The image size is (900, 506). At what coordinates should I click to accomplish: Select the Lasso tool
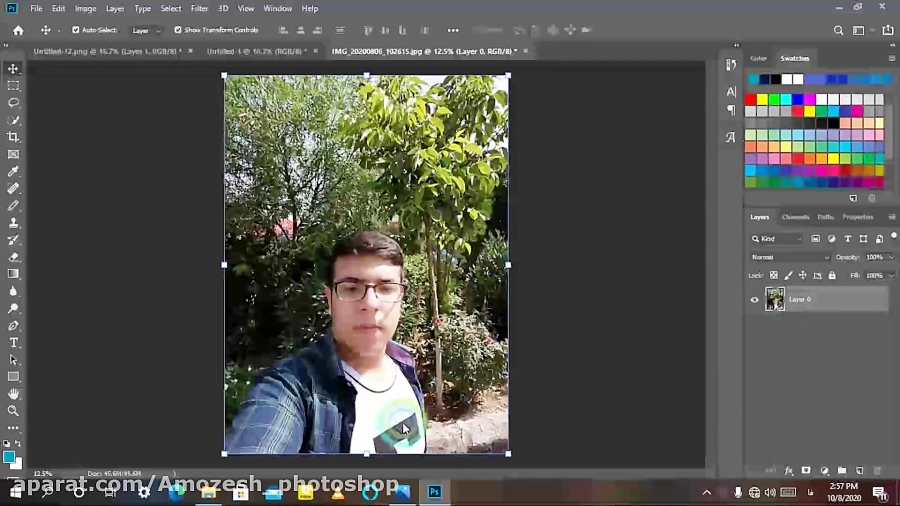[13, 103]
